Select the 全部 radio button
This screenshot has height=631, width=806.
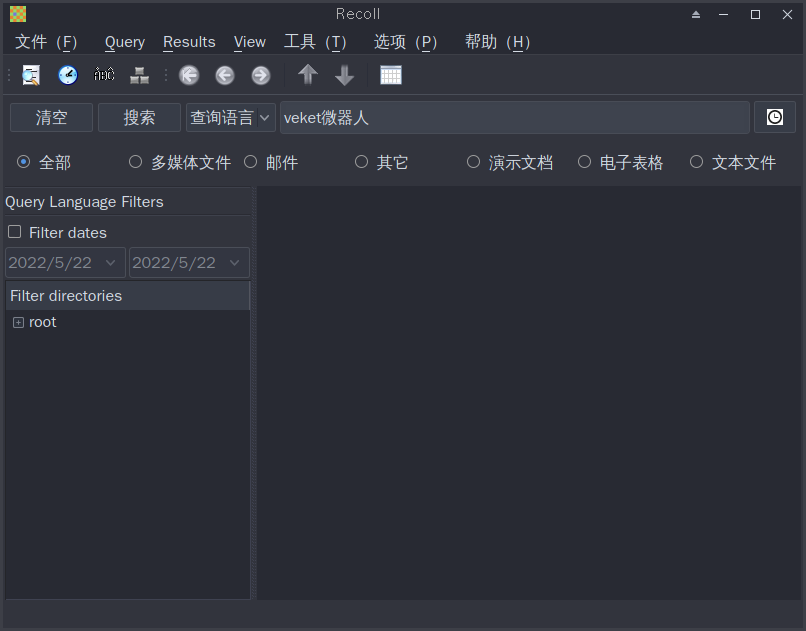click(23, 162)
